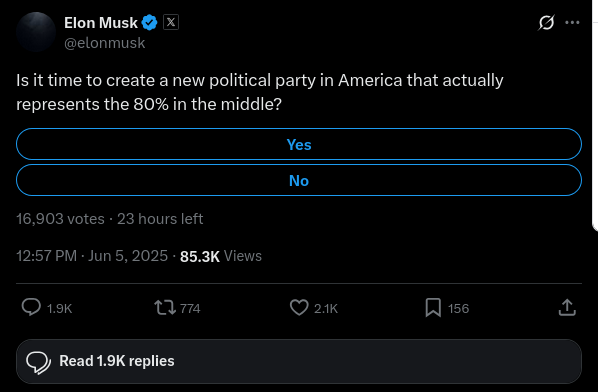This screenshot has width=598, height=392.
Task: Click the Grok slashed-circle icon
Action: [546, 22]
